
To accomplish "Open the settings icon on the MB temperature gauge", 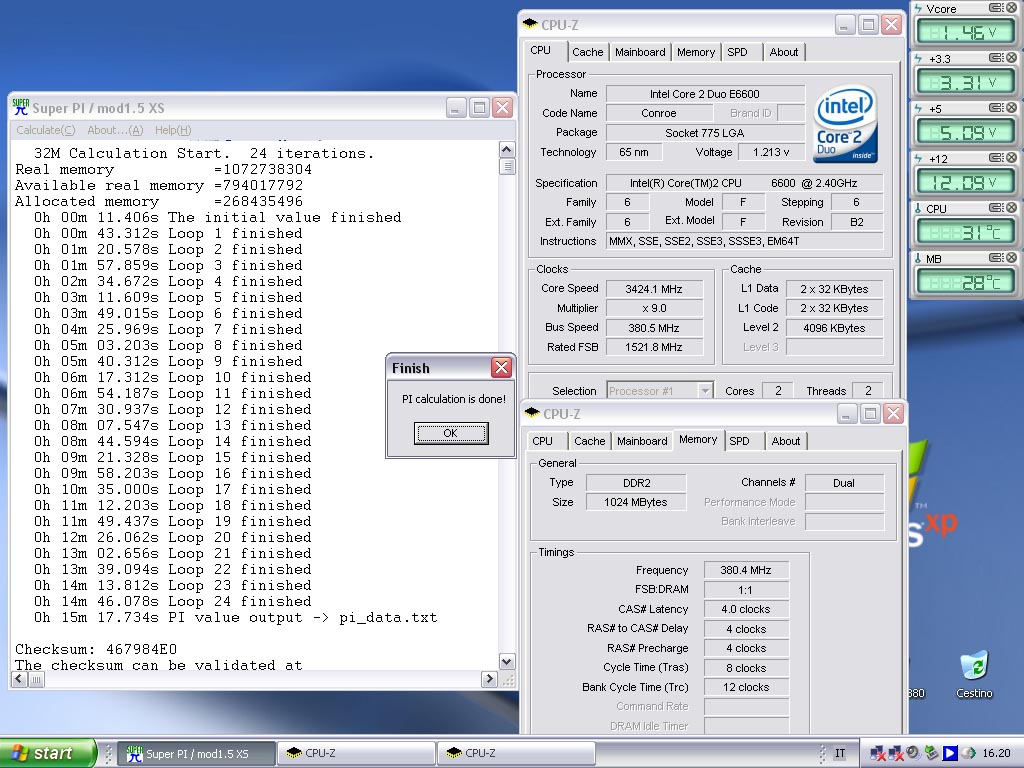I will (996, 258).
